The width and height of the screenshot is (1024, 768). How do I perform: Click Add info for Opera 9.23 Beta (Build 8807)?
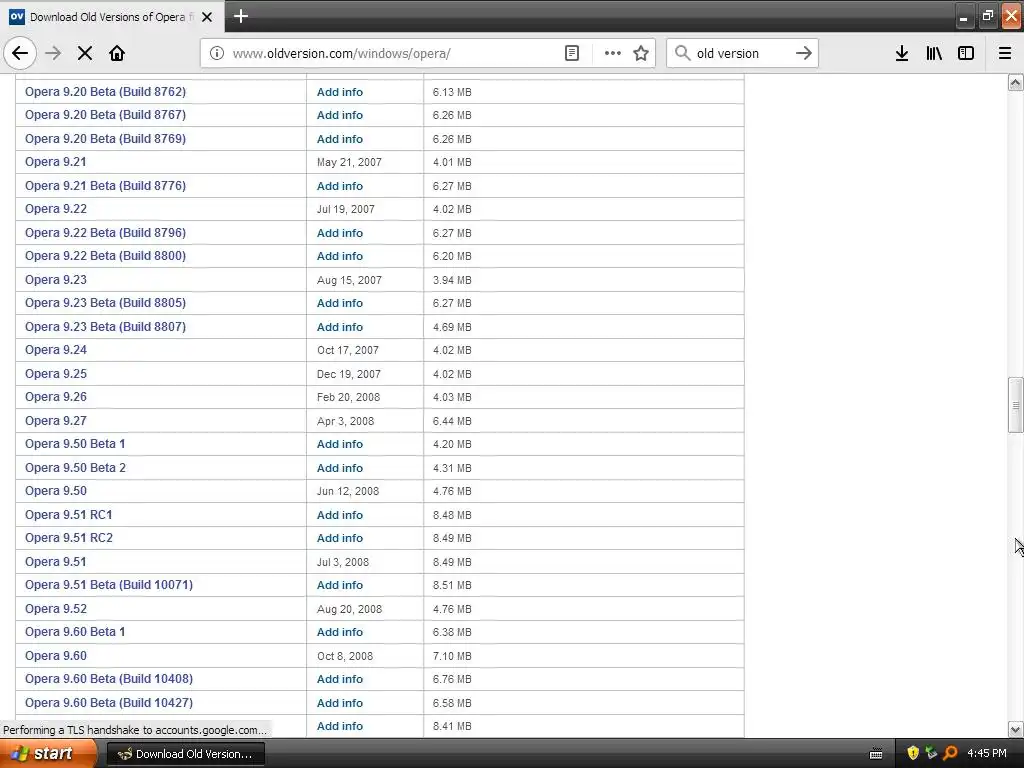pyautogui.click(x=340, y=327)
